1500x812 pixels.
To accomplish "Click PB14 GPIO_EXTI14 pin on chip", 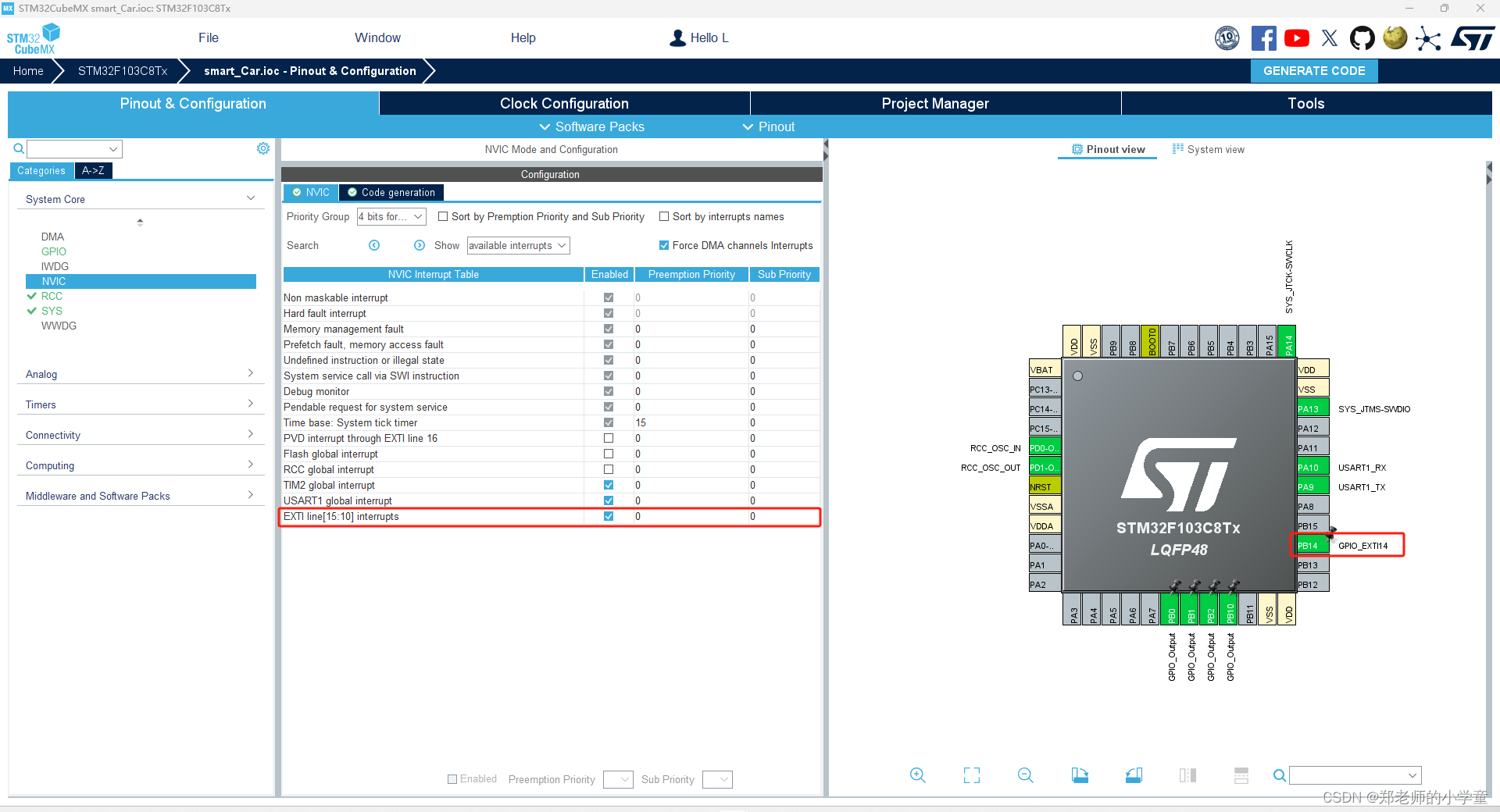I will point(1312,546).
